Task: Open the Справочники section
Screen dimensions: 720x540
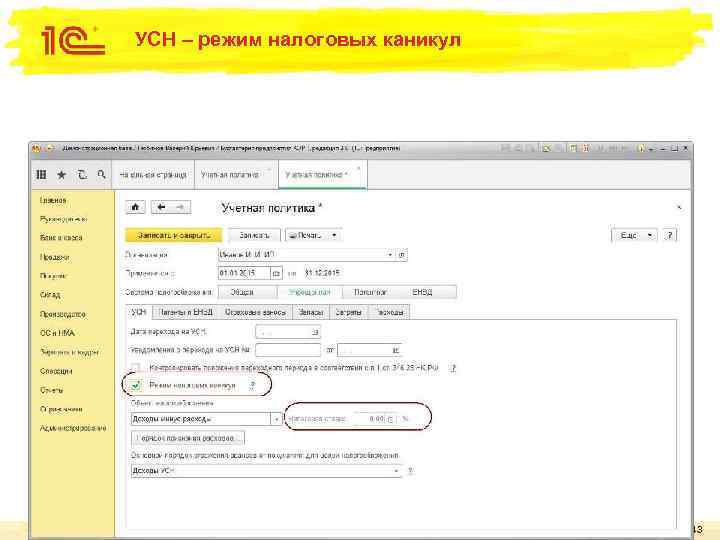Action: pyautogui.click(x=62, y=409)
